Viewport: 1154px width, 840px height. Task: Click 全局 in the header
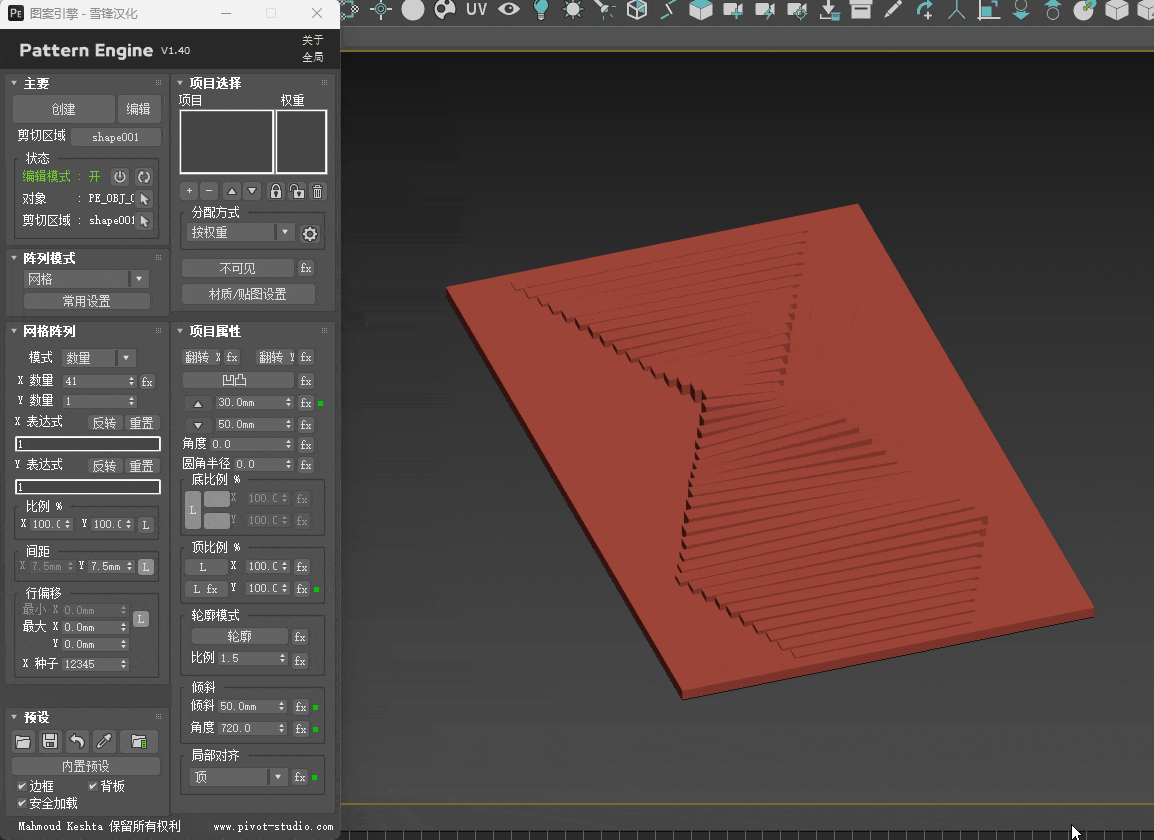pos(313,57)
